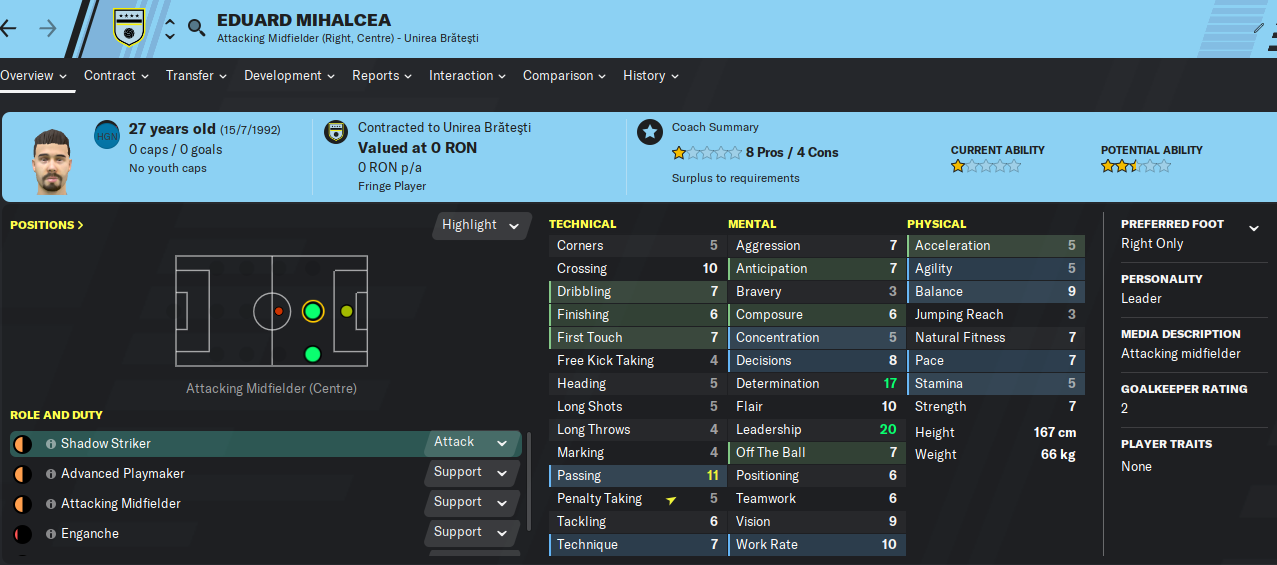Select the central attacking midfielder pitch position
The image size is (1277, 565).
(x=313, y=312)
